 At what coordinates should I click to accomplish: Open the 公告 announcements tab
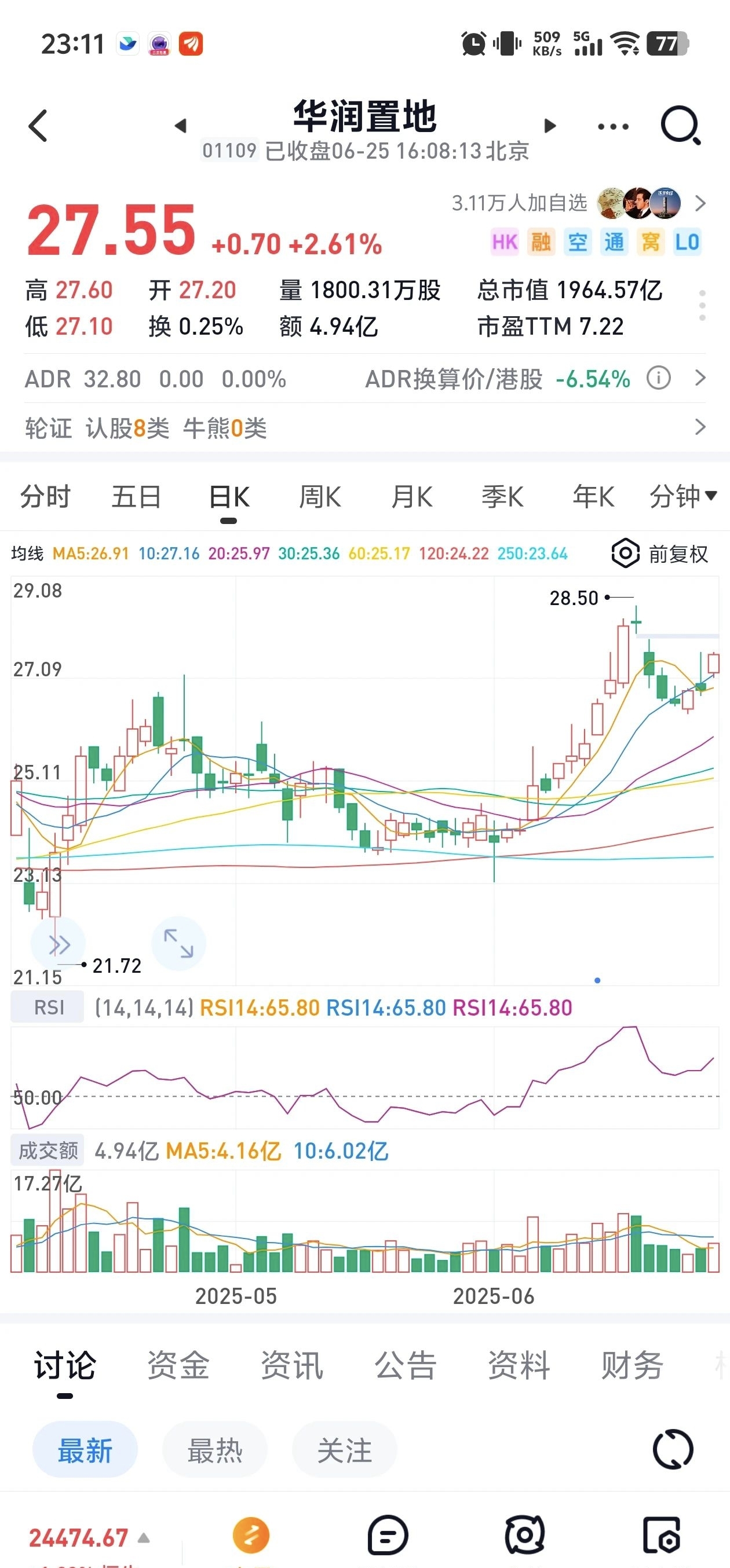pyautogui.click(x=406, y=1365)
